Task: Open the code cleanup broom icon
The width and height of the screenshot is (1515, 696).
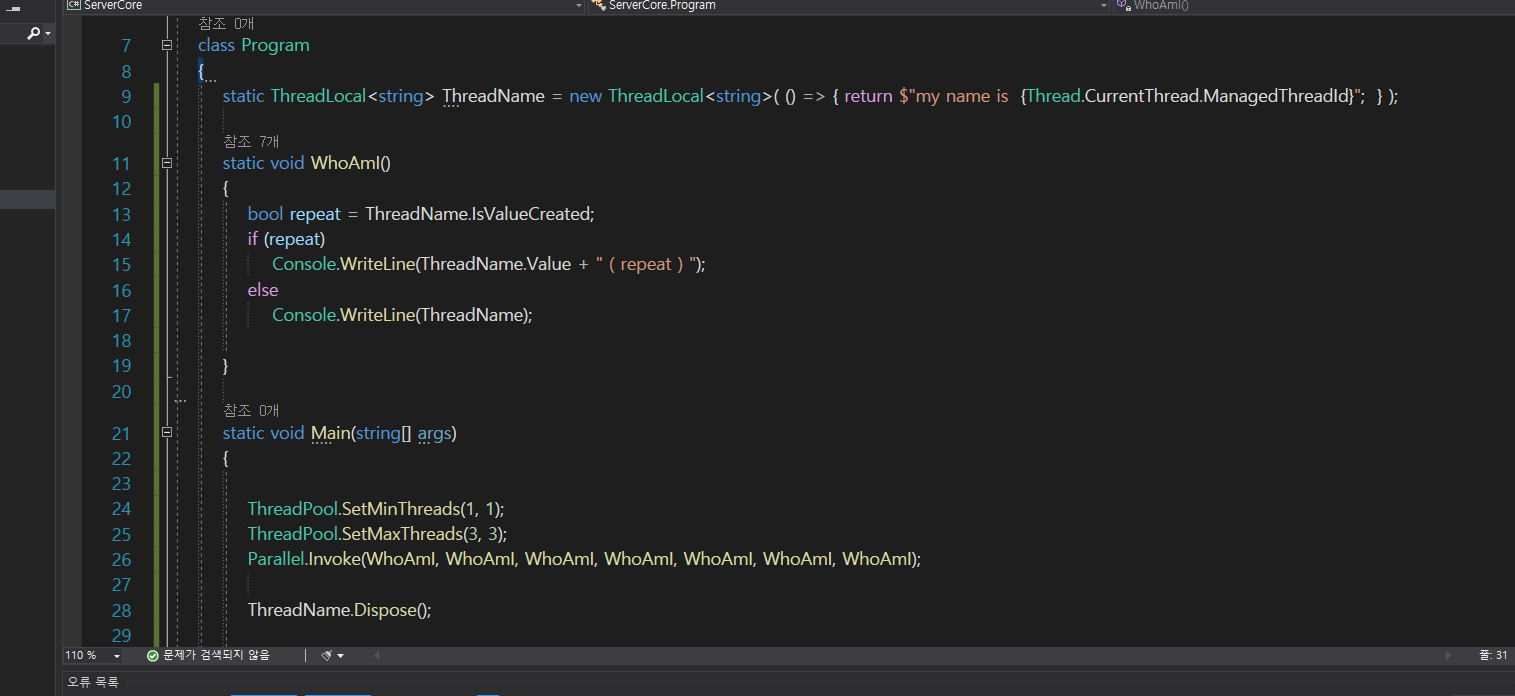Action: tap(326, 656)
